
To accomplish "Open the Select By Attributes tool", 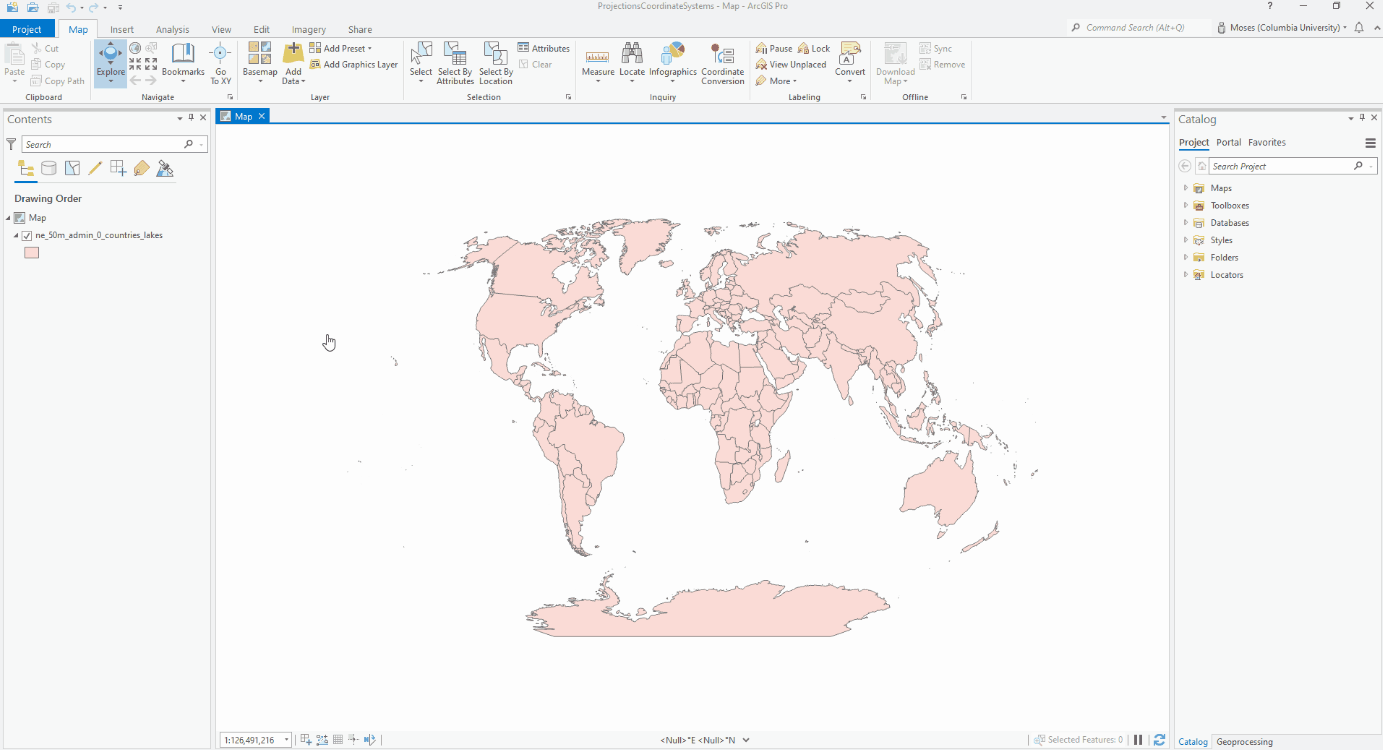I will pyautogui.click(x=455, y=62).
